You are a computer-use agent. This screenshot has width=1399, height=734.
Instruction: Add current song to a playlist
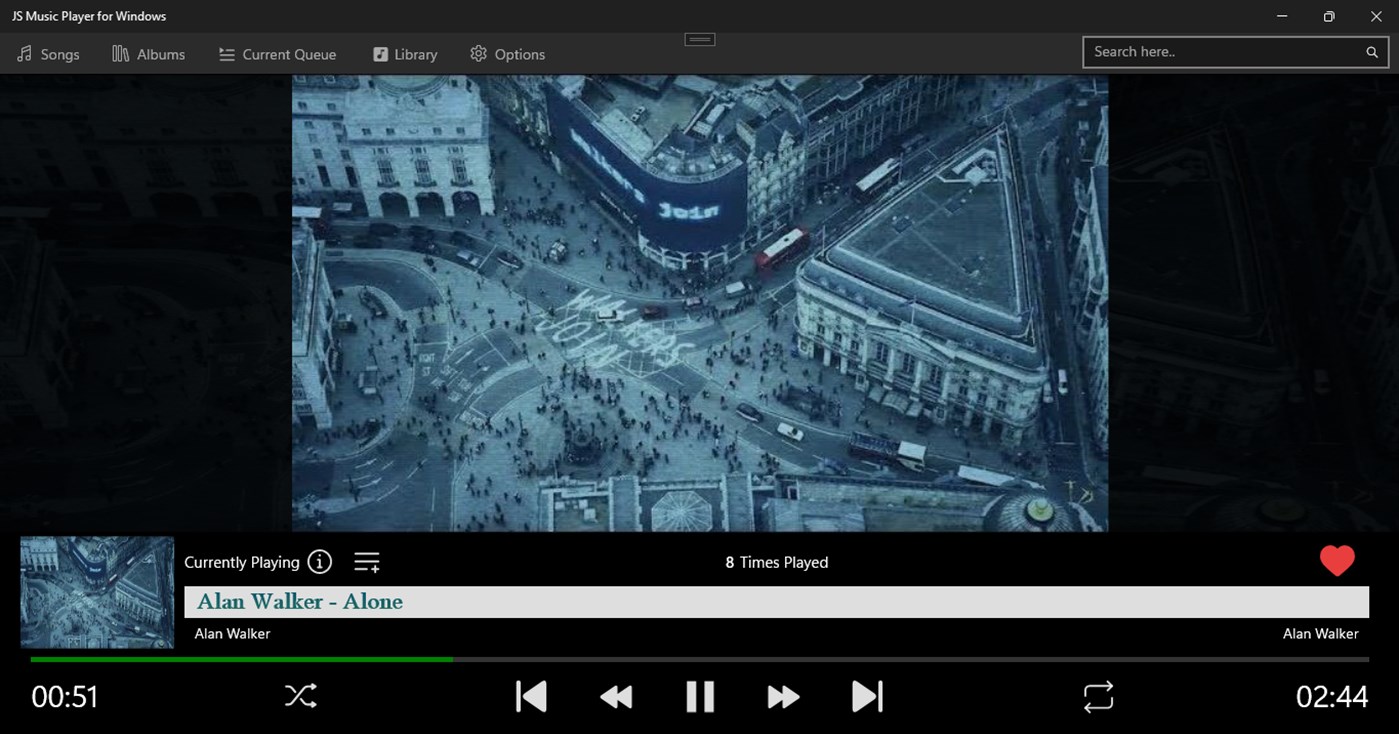pos(366,561)
